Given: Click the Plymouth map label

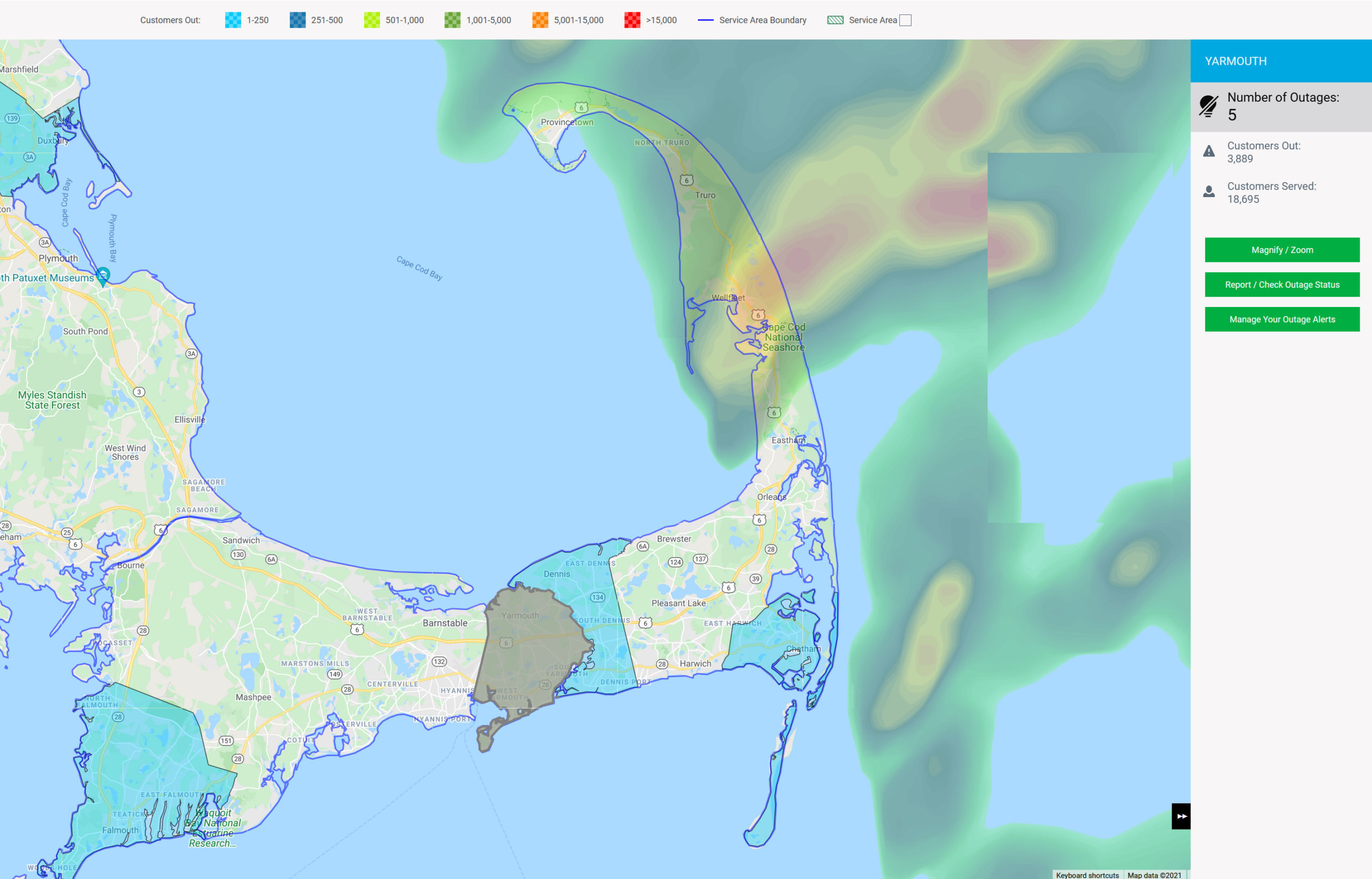Looking at the screenshot, I should click(x=58, y=259).
